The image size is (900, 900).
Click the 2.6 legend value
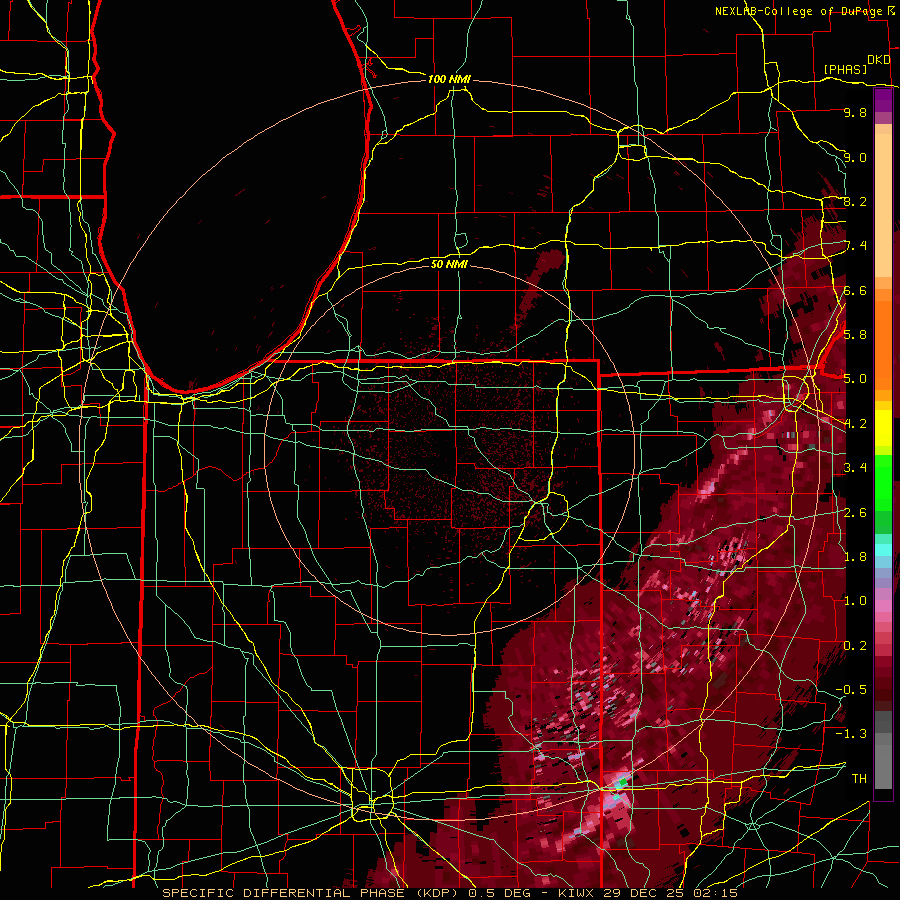point(855,512)
